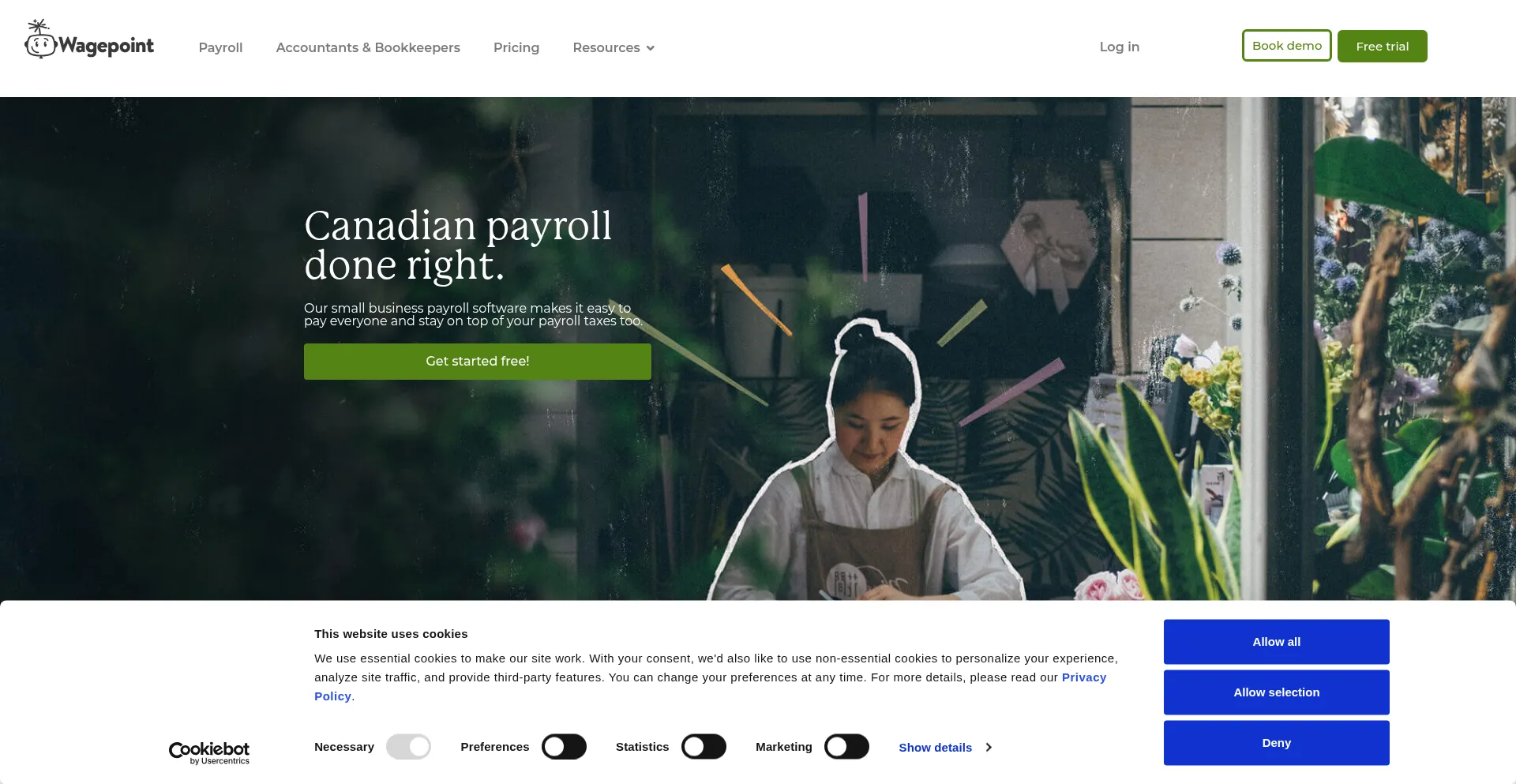This screenshot has width=1516, height=784.
Task: Click the Log in link
Action: pos(1119,47)
